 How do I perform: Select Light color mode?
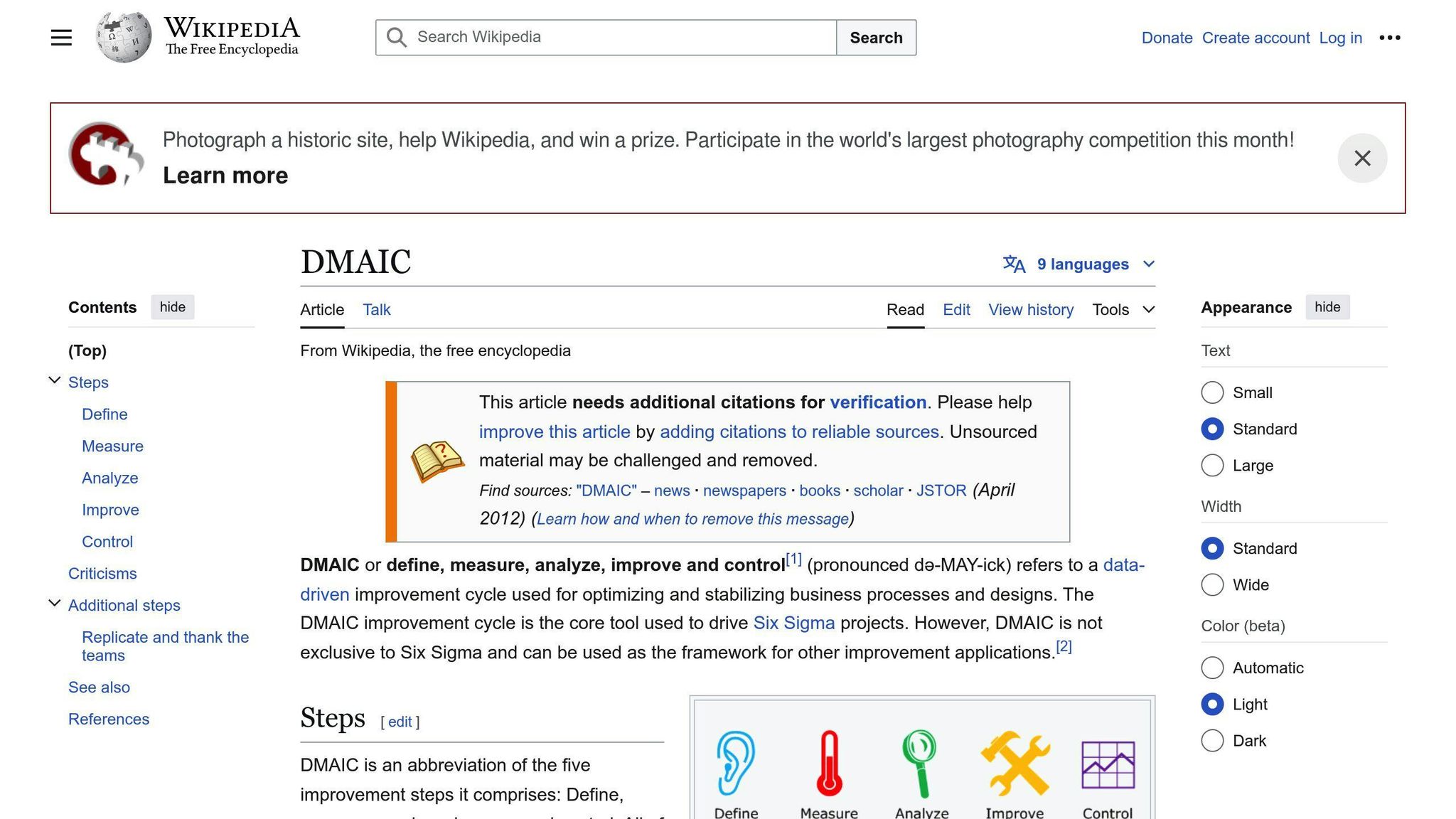click(x=1212, y=704)
